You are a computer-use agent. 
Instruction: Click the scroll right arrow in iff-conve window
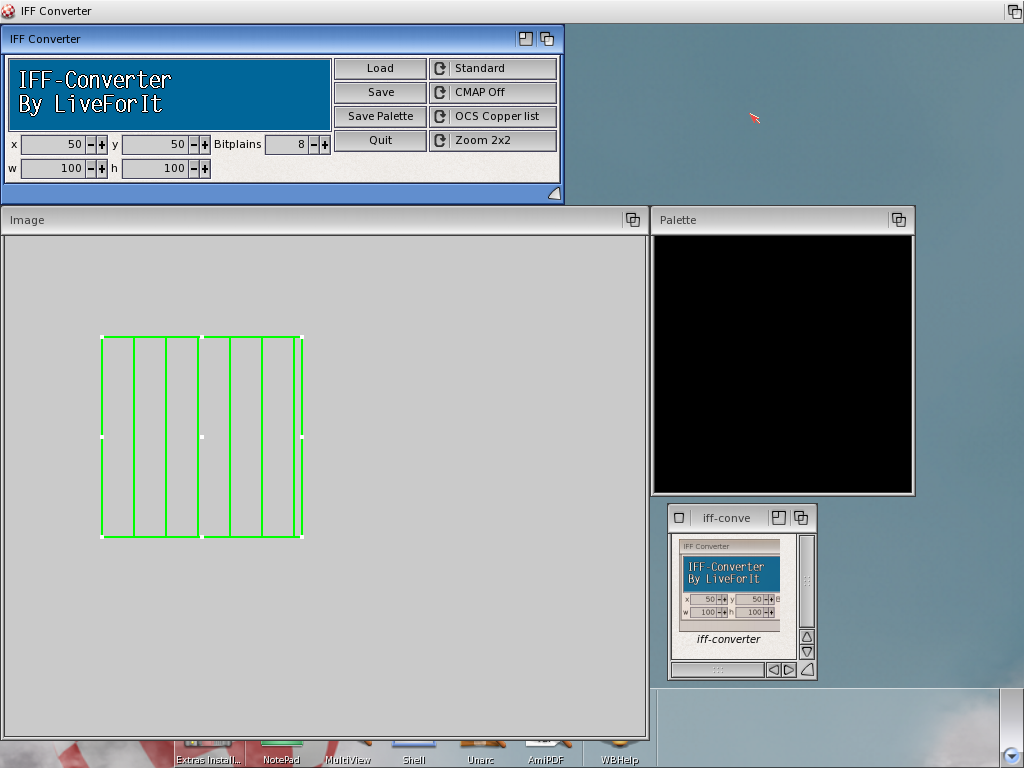point(789,670)
